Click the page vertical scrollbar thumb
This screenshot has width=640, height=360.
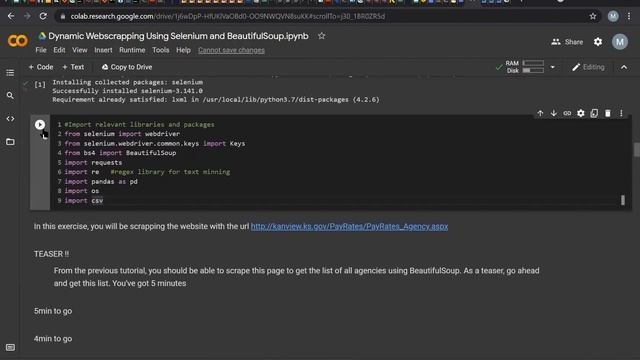(636, 149)
